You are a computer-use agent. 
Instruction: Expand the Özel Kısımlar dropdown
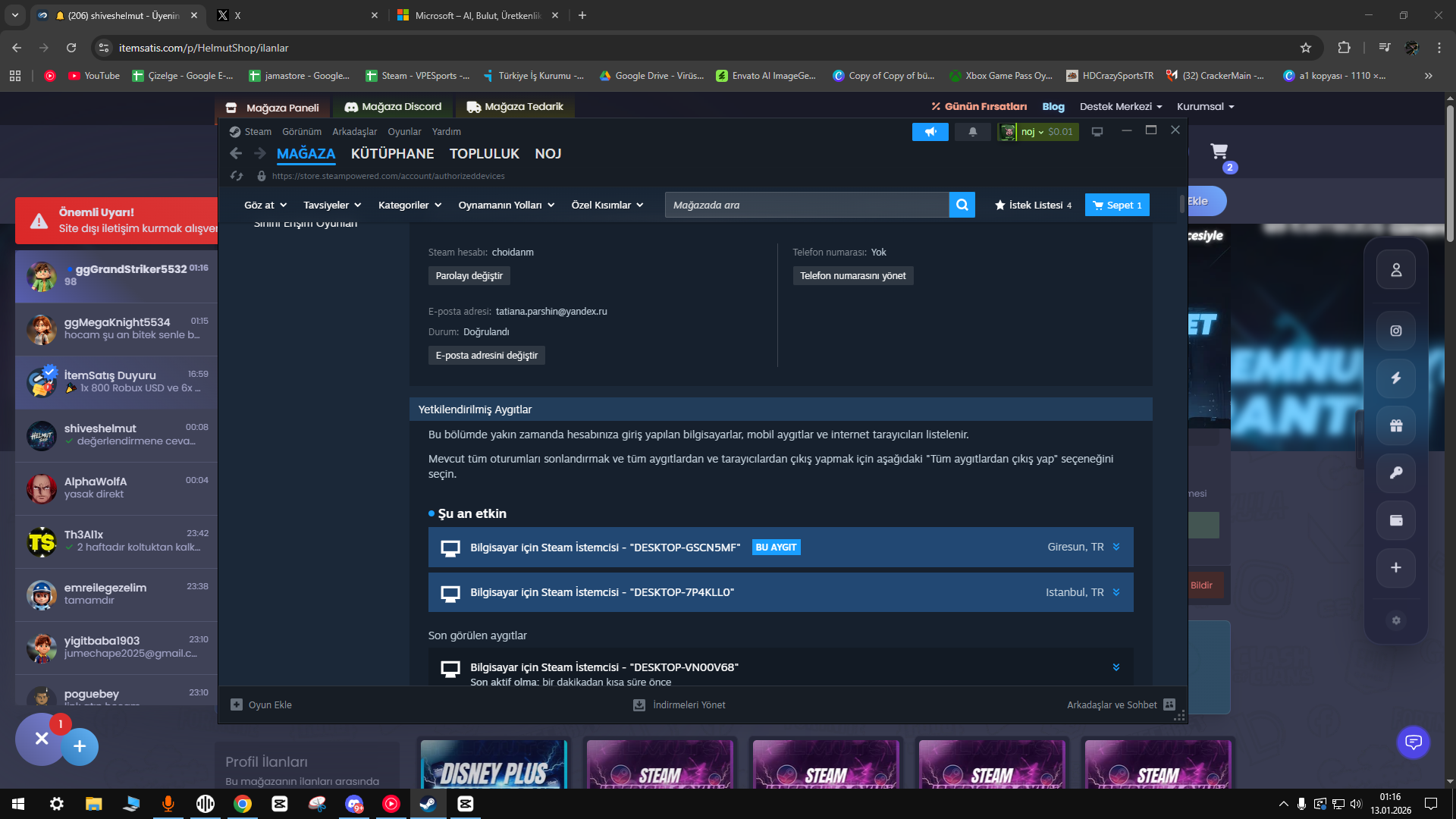(607, 205)
